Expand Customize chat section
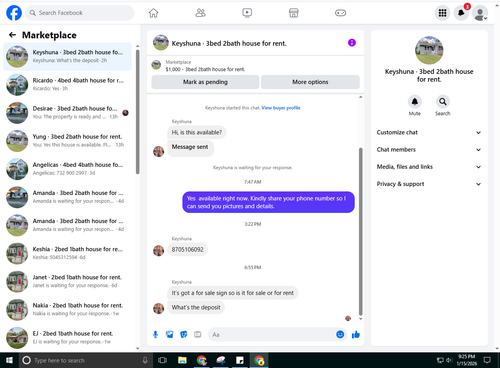Viewport: 500px width, 368px height. point(429,132)
